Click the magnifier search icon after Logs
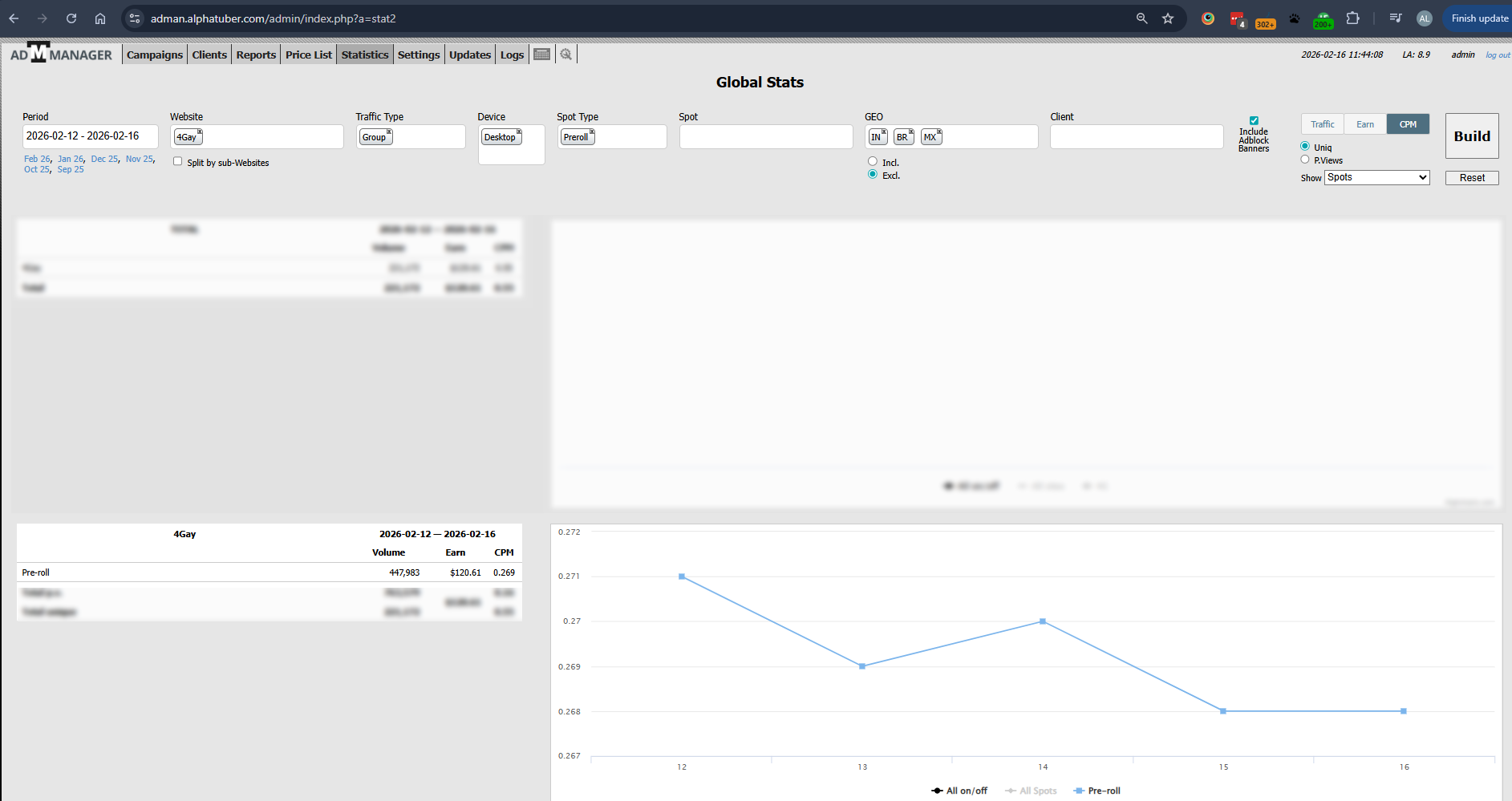 [566, 55]
